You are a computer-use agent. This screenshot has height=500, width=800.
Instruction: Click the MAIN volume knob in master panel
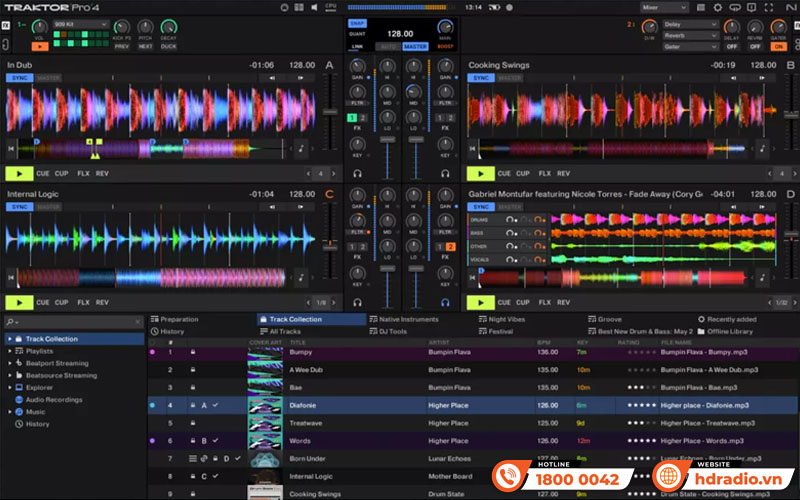(x=445, y=27)
